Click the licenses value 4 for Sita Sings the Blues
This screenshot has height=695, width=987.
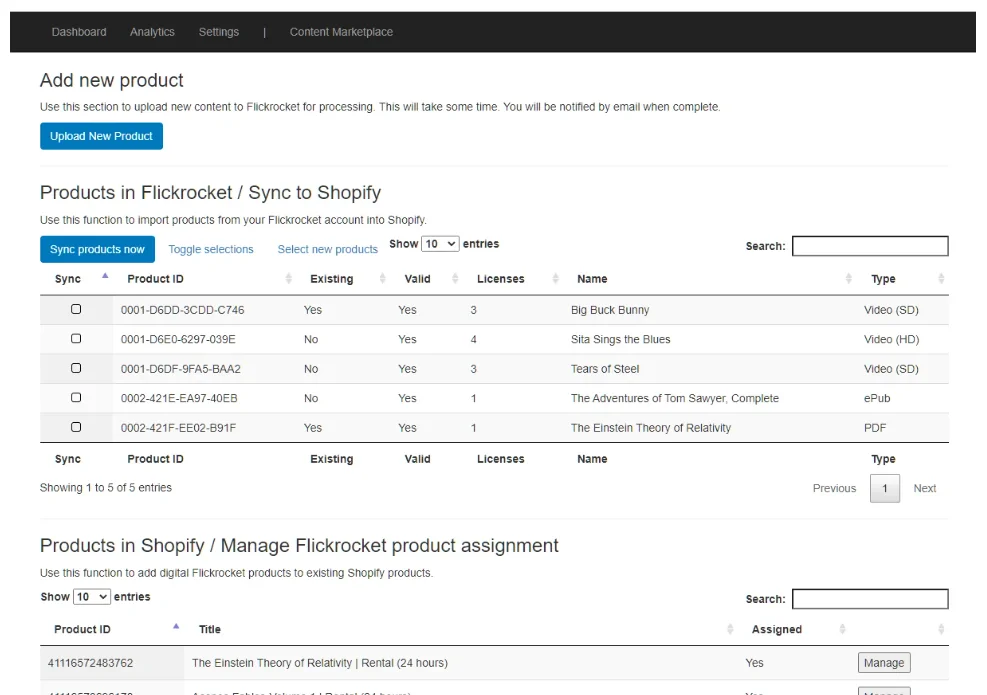coord(473,339)
